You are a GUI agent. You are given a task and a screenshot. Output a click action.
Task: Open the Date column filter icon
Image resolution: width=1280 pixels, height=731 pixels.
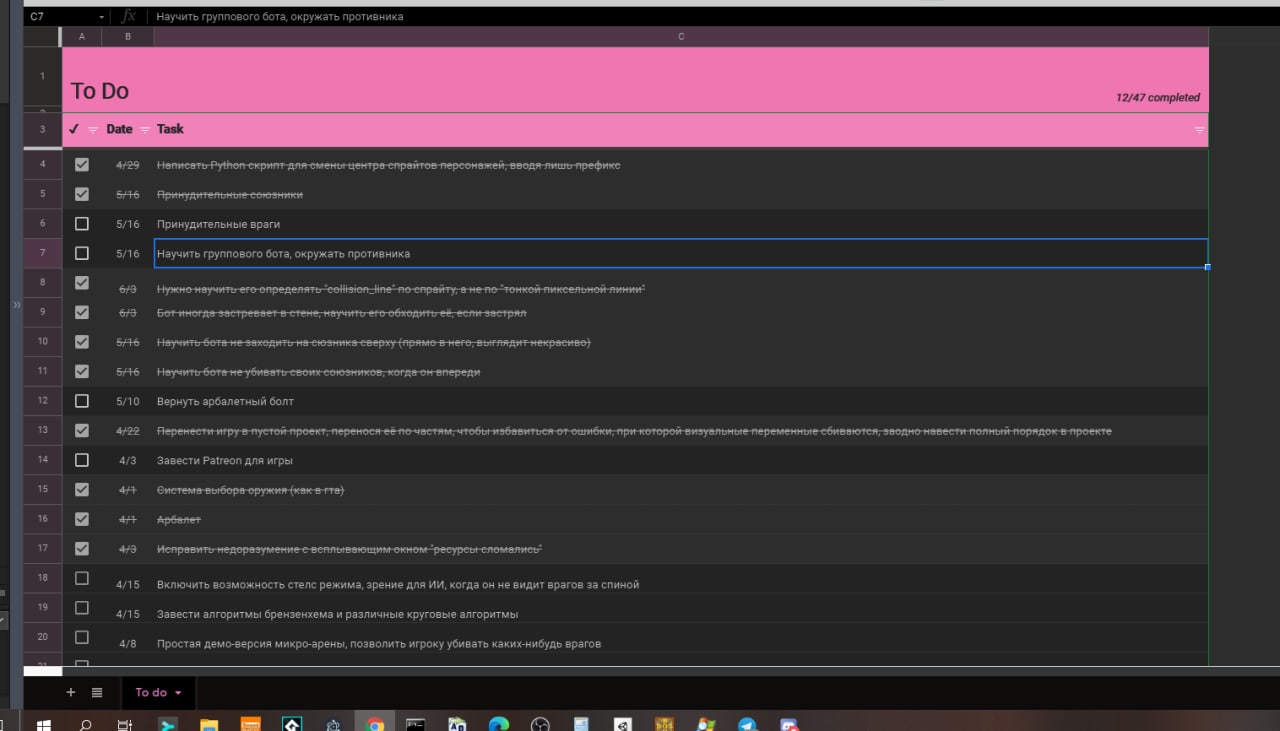coord(145,130)
